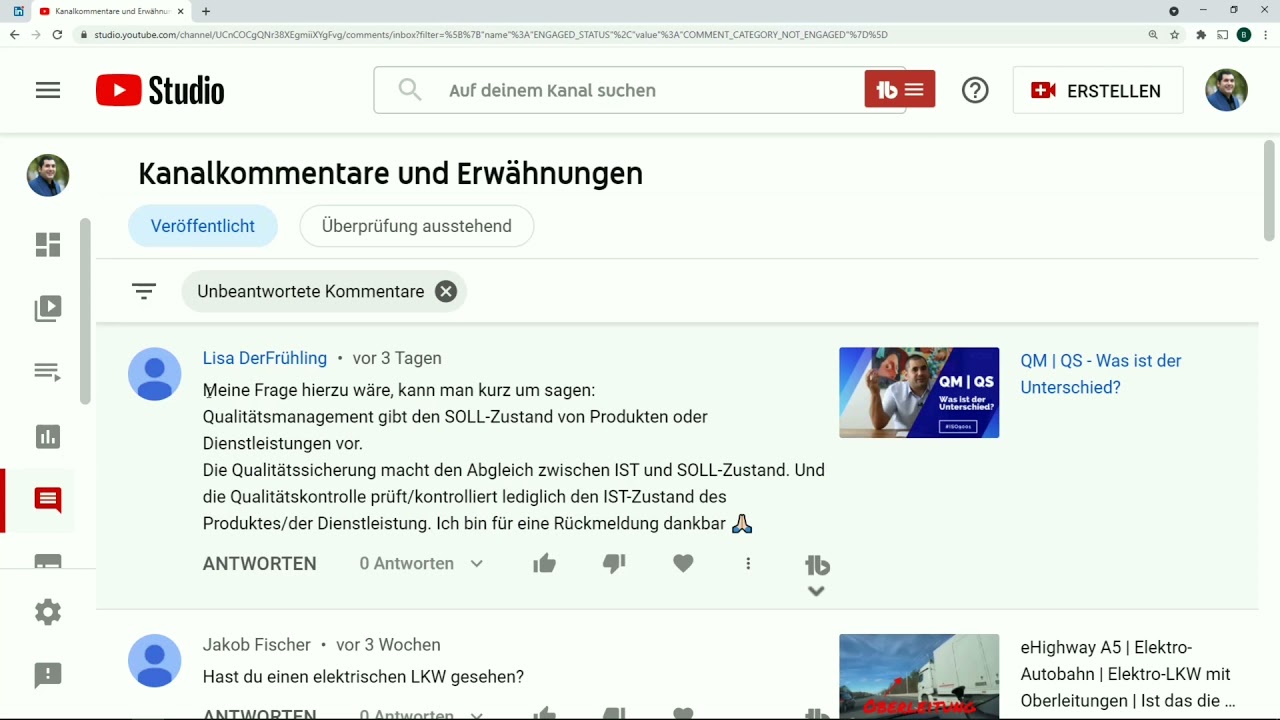The height and width of the screenshot is (720, 1280).
Task: Dislike Lisa DerFrühling's comment
Action: [614, 563]
